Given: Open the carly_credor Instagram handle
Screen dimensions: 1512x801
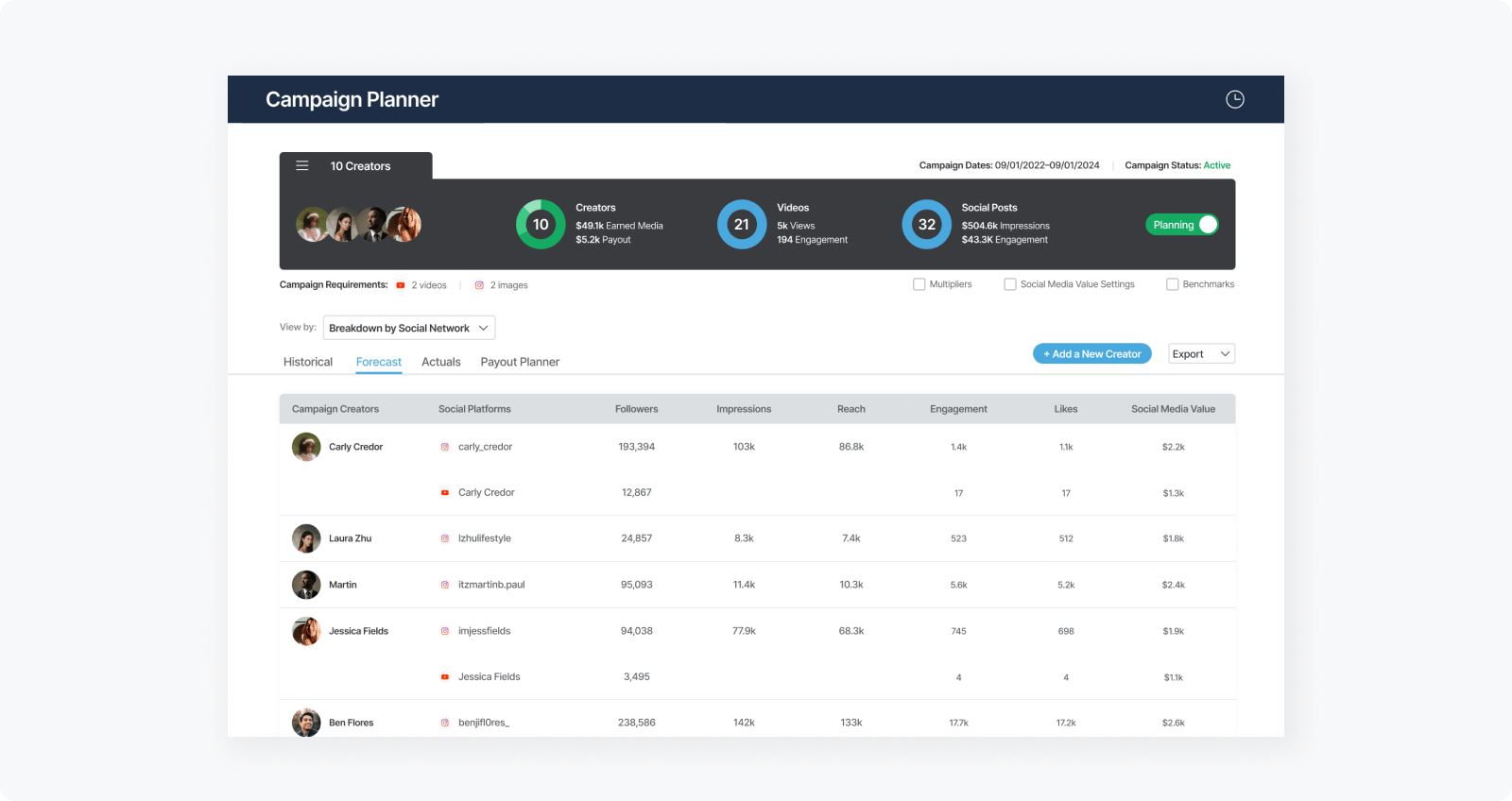Looking at the screenshot, I should pos(486,447).
